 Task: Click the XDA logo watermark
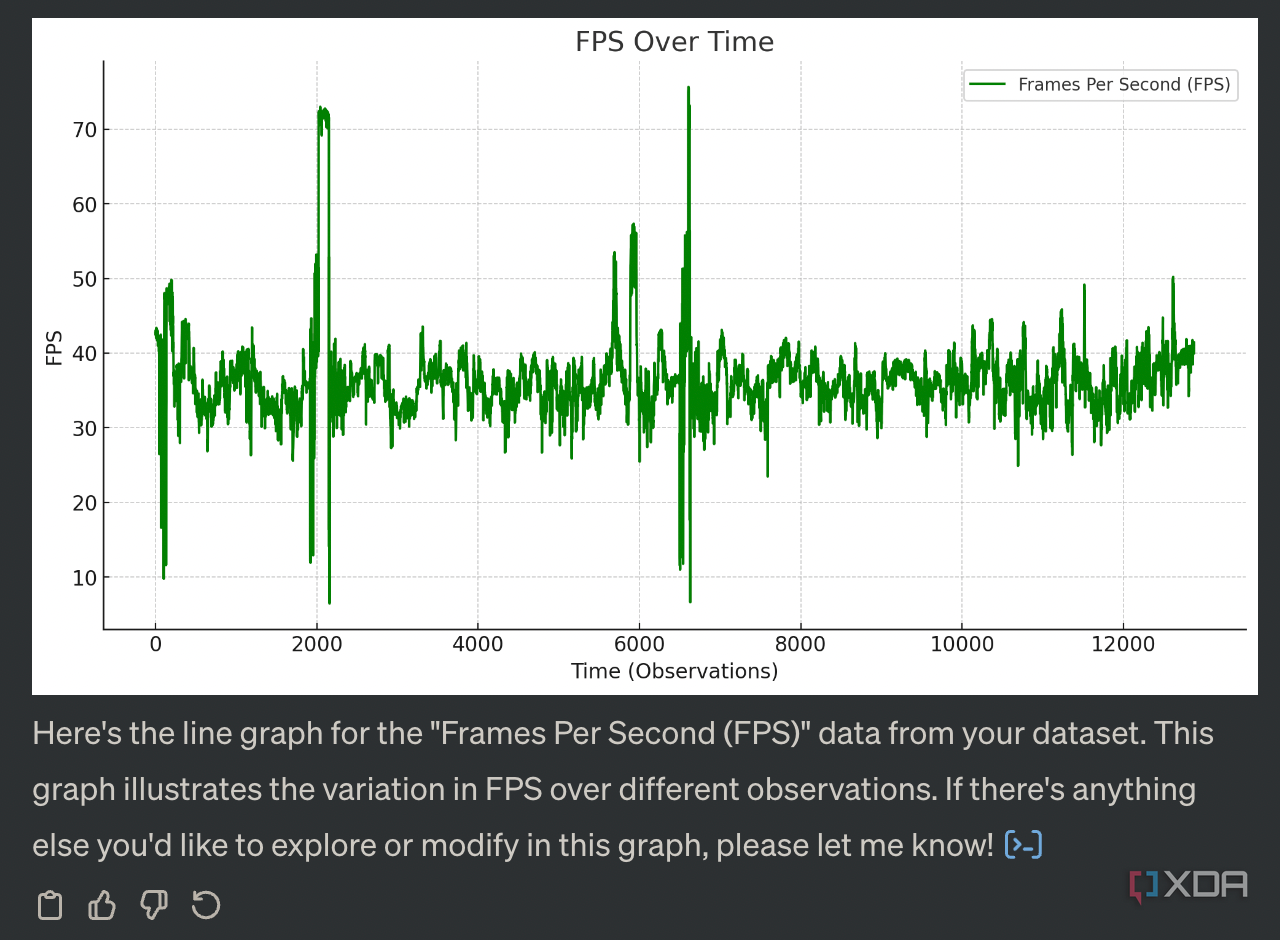[x=1189, y=885]
